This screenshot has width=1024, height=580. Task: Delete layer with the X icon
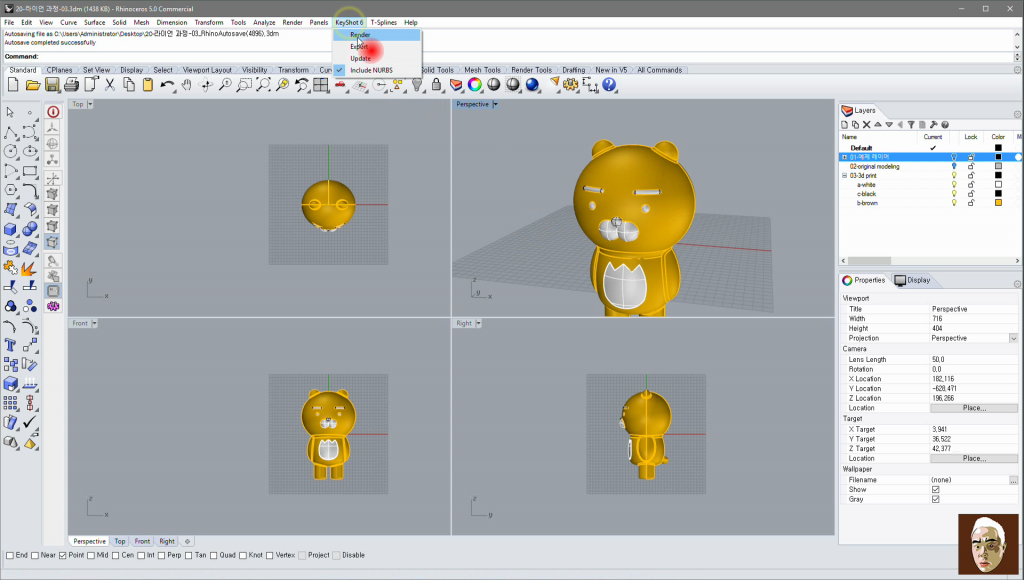pos(867,125)
